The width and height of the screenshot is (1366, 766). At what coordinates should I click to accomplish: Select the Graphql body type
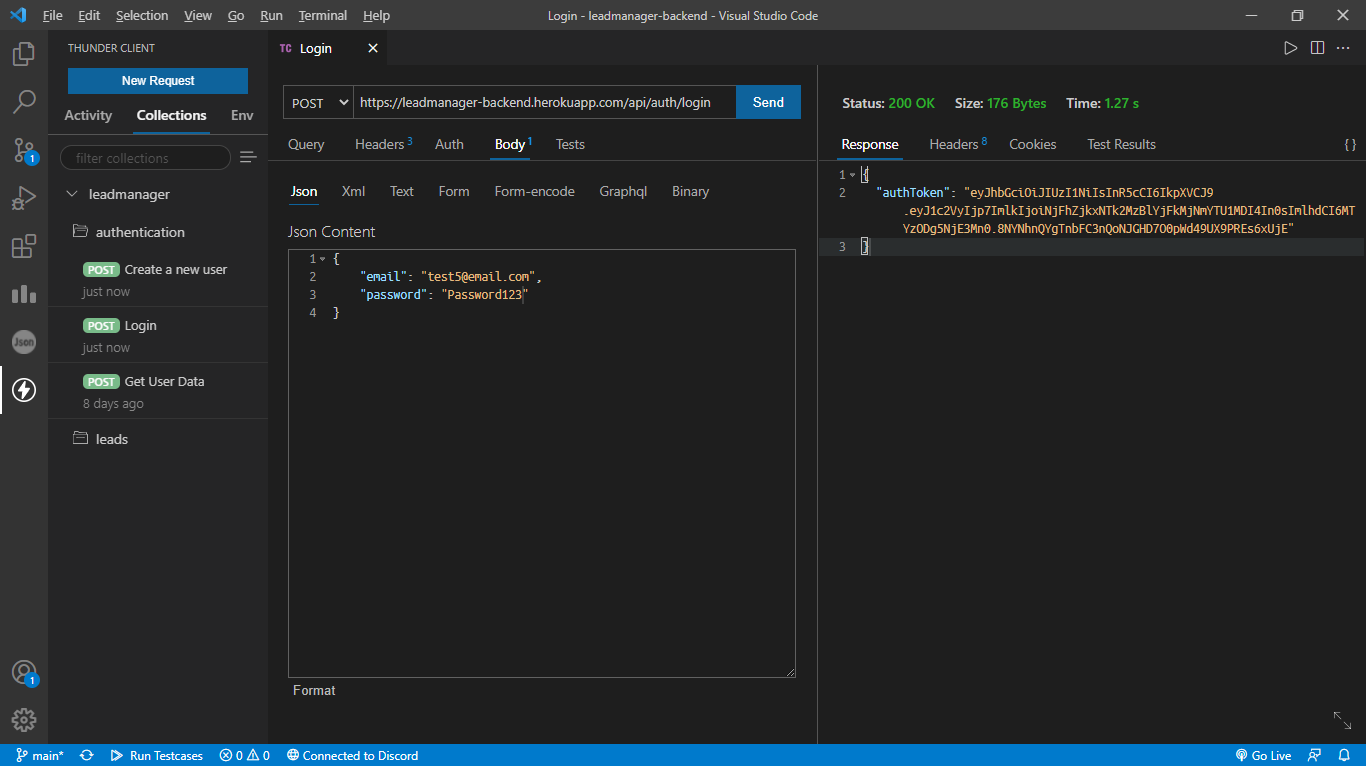click(623, 191)
